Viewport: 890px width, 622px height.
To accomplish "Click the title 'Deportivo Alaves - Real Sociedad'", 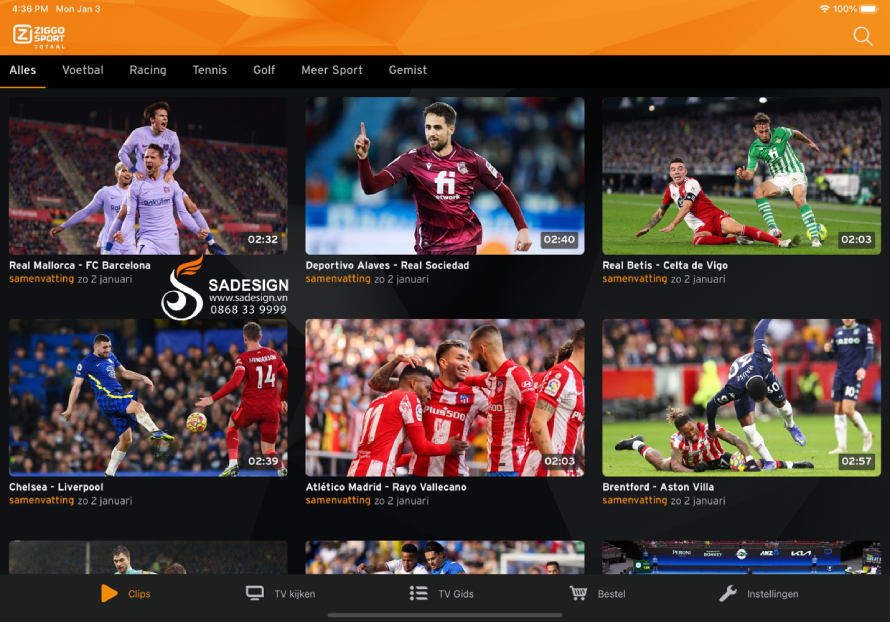I will pyautogui.click(x=387, y=265).
